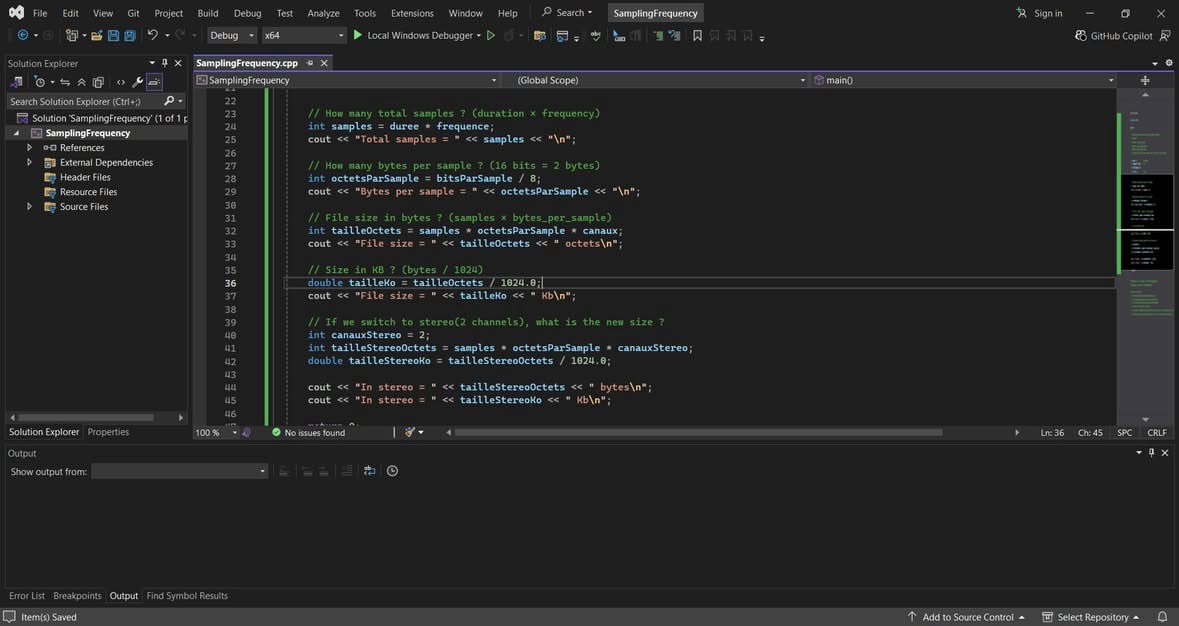The image size is (1179, 626).
Task: Click the Solution Explorer horizontal scrollbar
Action: [86, 417]
